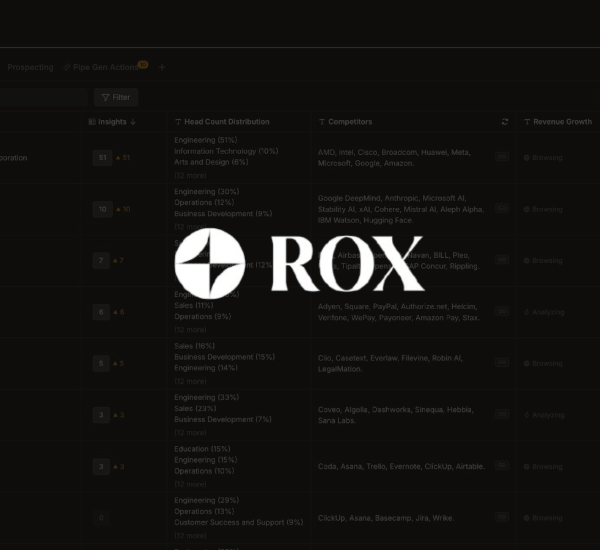Add a new tab with the plus icon
Image resolution: width=600 pixels, height=550 pixels.
click(162, 68)
